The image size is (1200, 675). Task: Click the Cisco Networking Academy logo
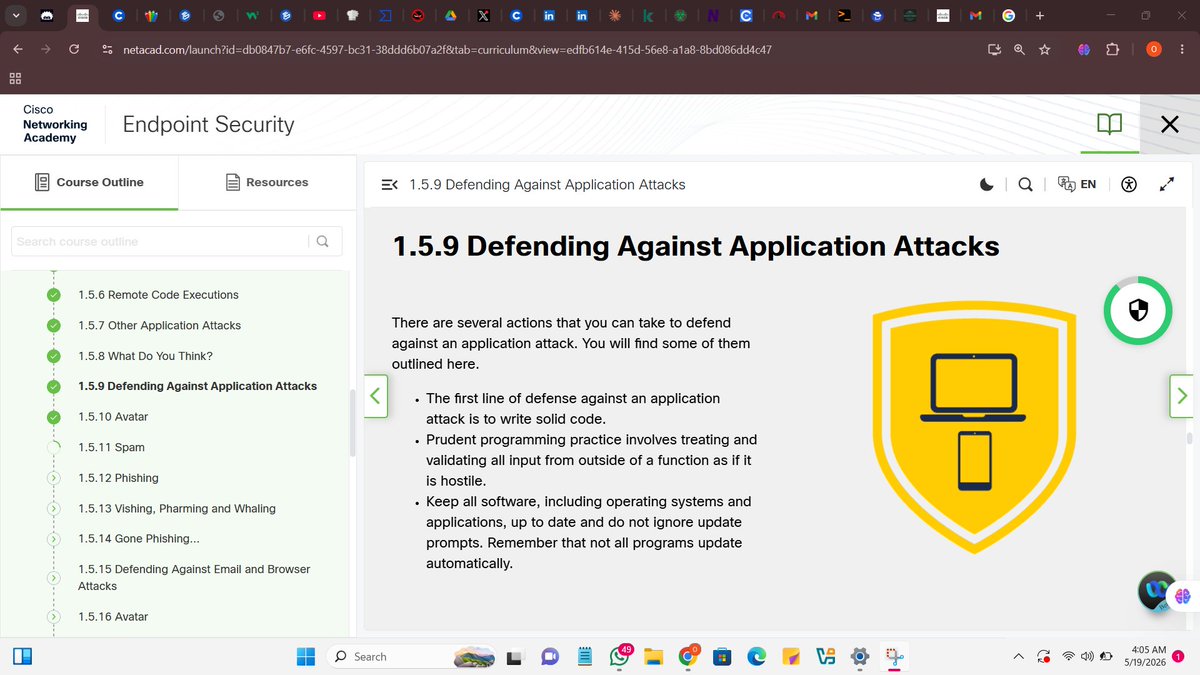click(55, 124)
